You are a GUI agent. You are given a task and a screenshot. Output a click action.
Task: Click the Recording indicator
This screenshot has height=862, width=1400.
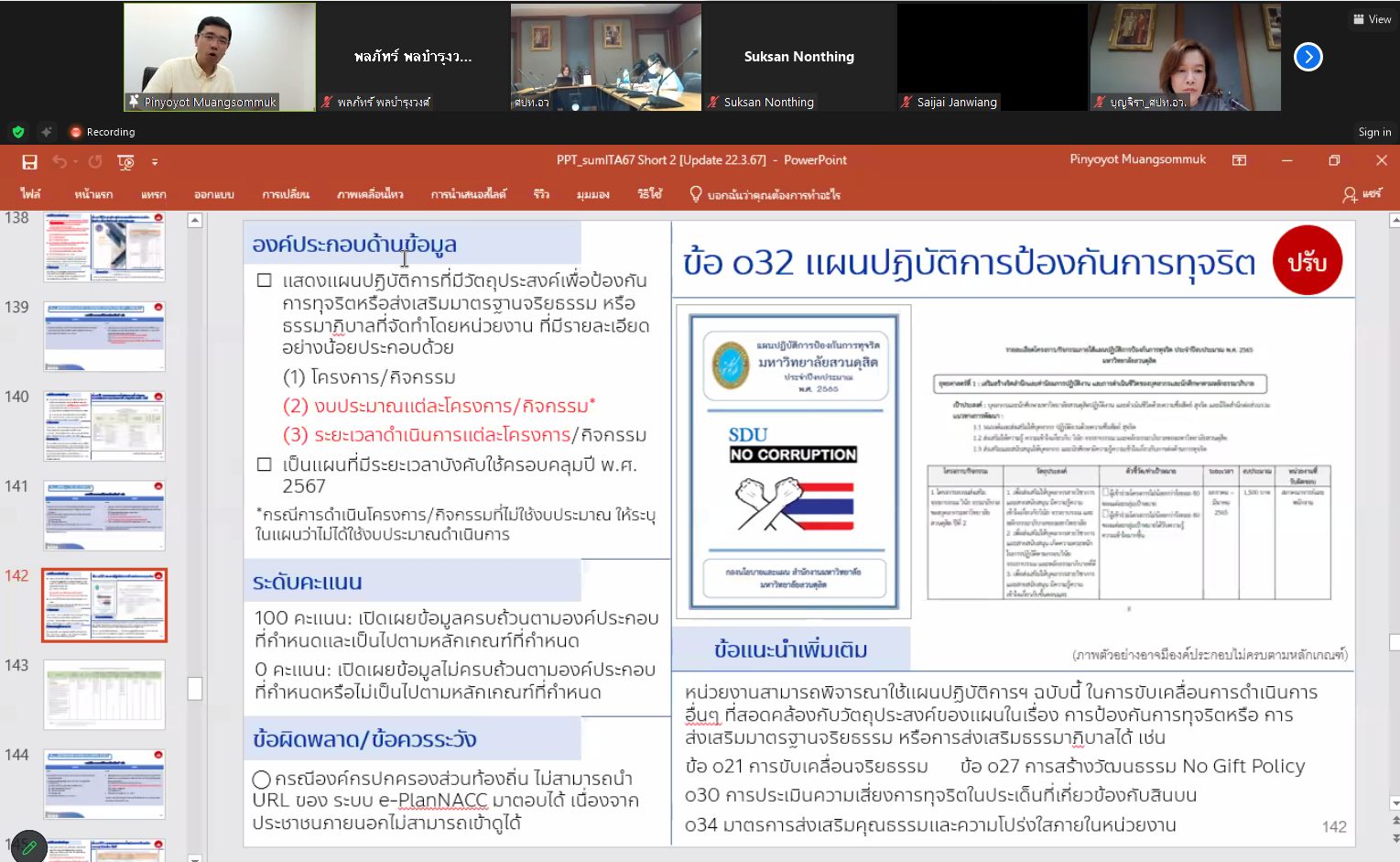(103, 132)
